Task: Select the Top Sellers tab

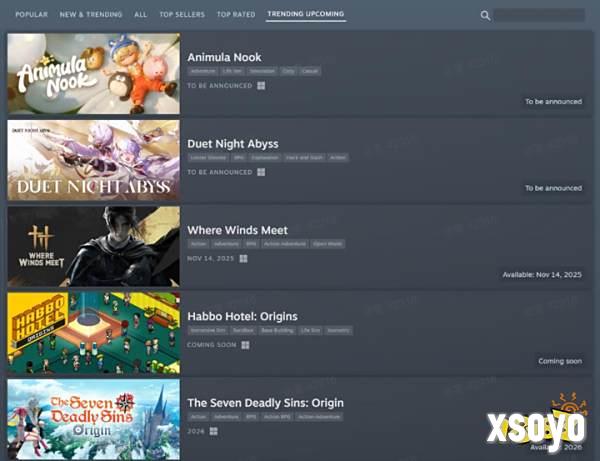Action: [x=182, y=15]
